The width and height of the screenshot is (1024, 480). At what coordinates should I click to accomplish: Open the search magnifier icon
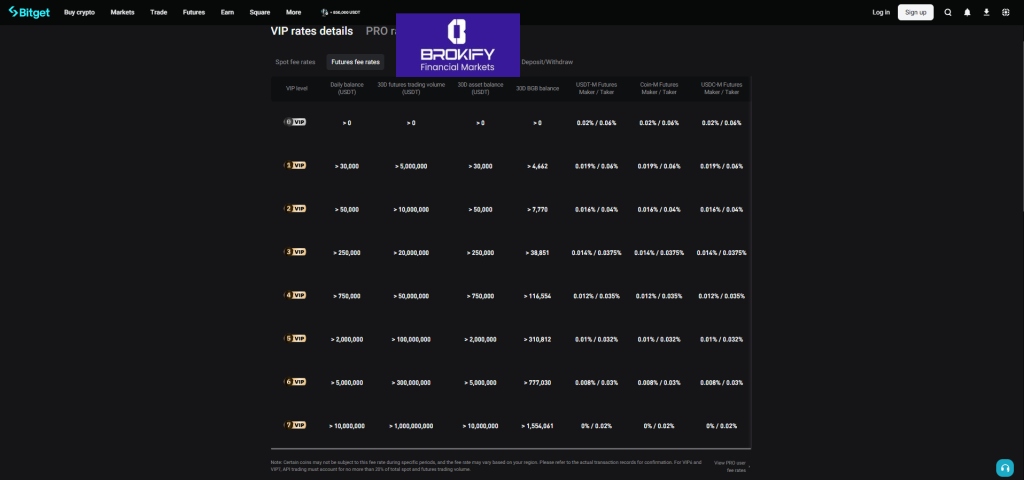[948, 12]
